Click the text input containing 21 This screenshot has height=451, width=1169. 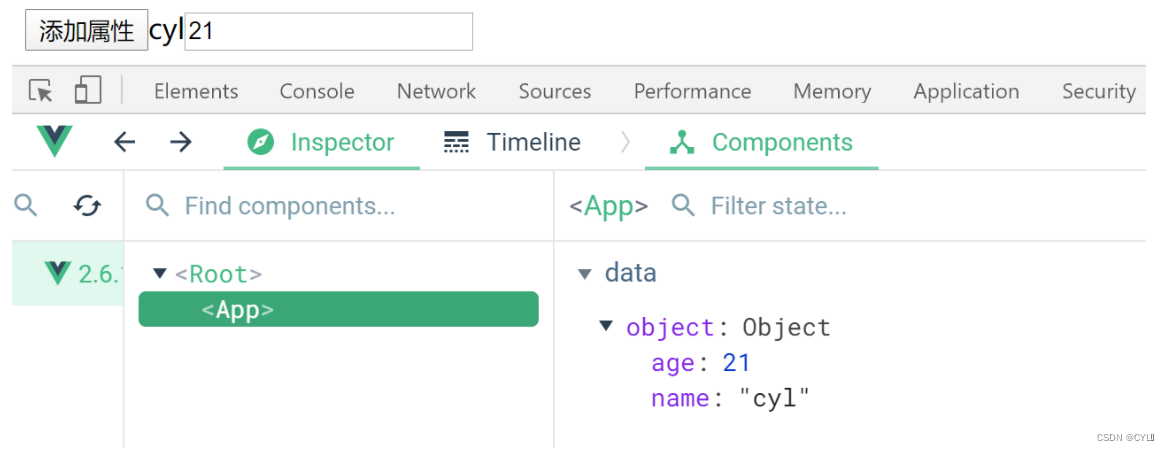click(328, 31)
